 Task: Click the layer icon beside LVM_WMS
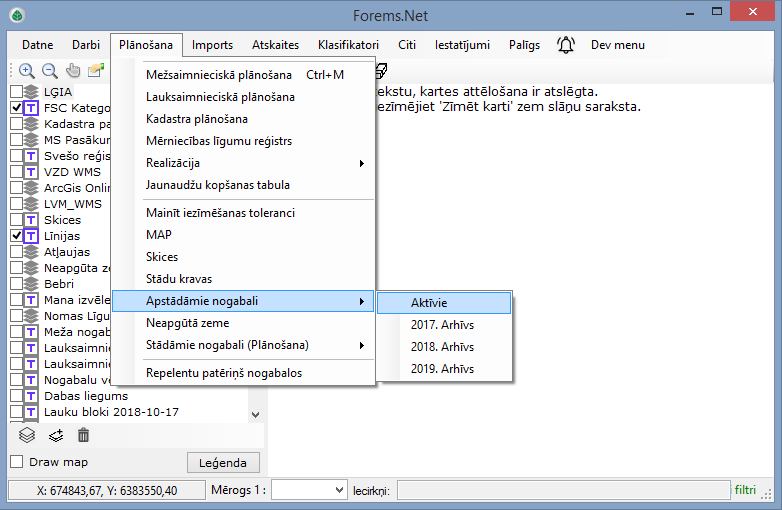coord(31,204)
